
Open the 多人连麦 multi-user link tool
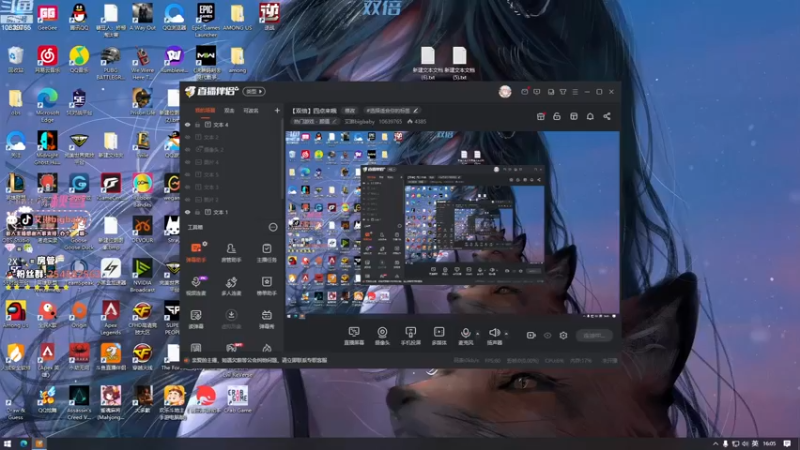(x=231, y=286)
